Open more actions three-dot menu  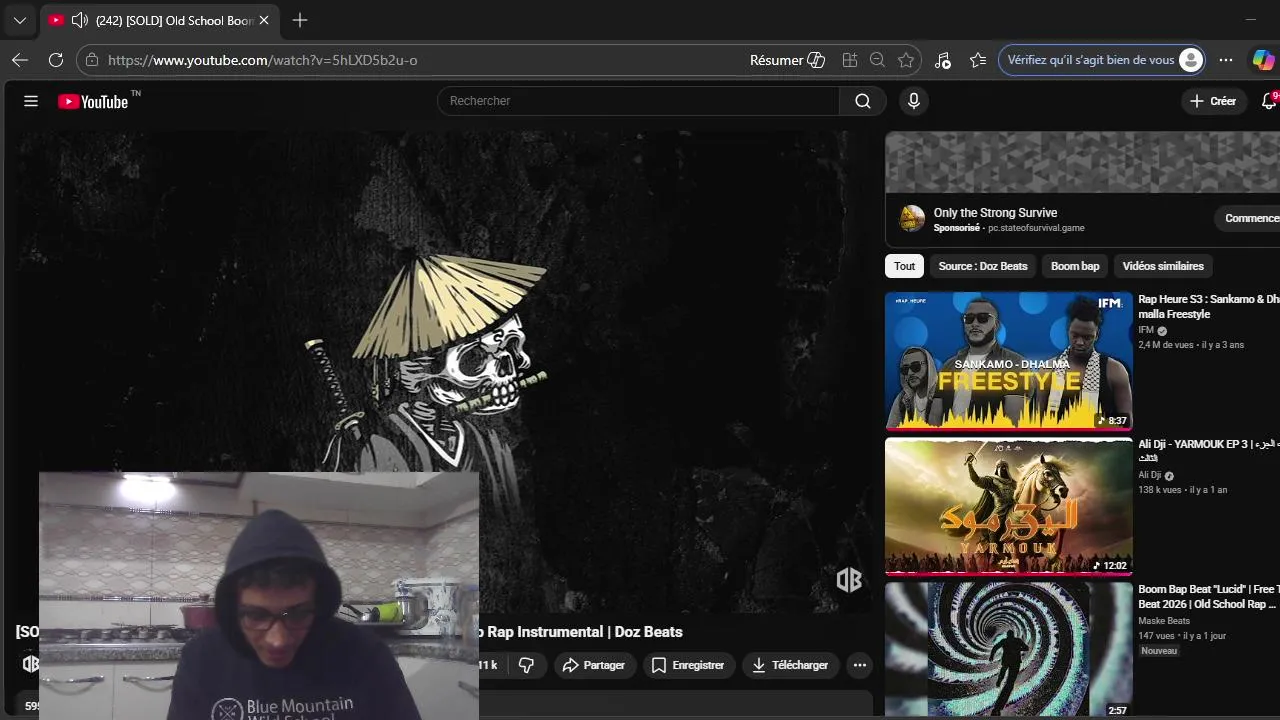tap(859, 665)
